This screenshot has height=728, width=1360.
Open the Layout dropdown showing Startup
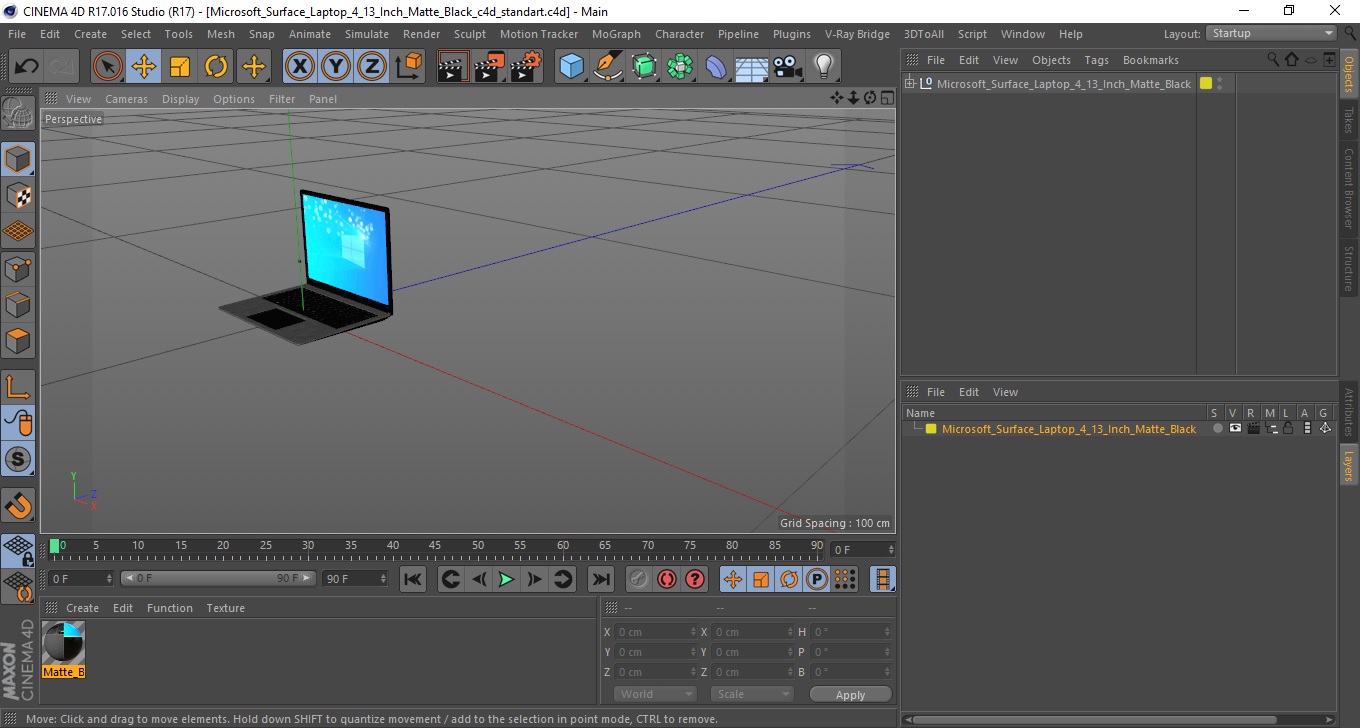1272,34
